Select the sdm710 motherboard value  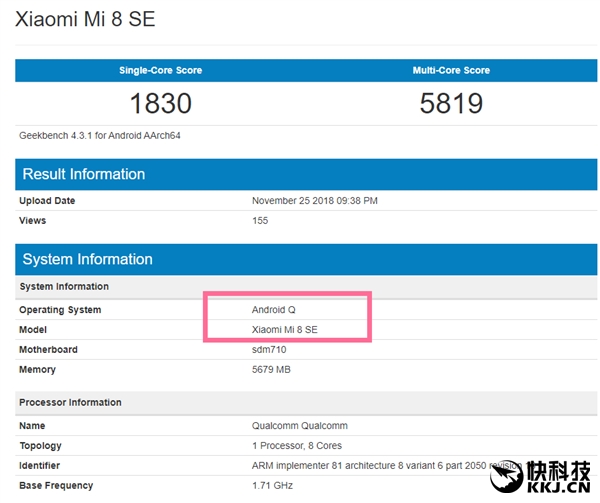click(269, 349)
